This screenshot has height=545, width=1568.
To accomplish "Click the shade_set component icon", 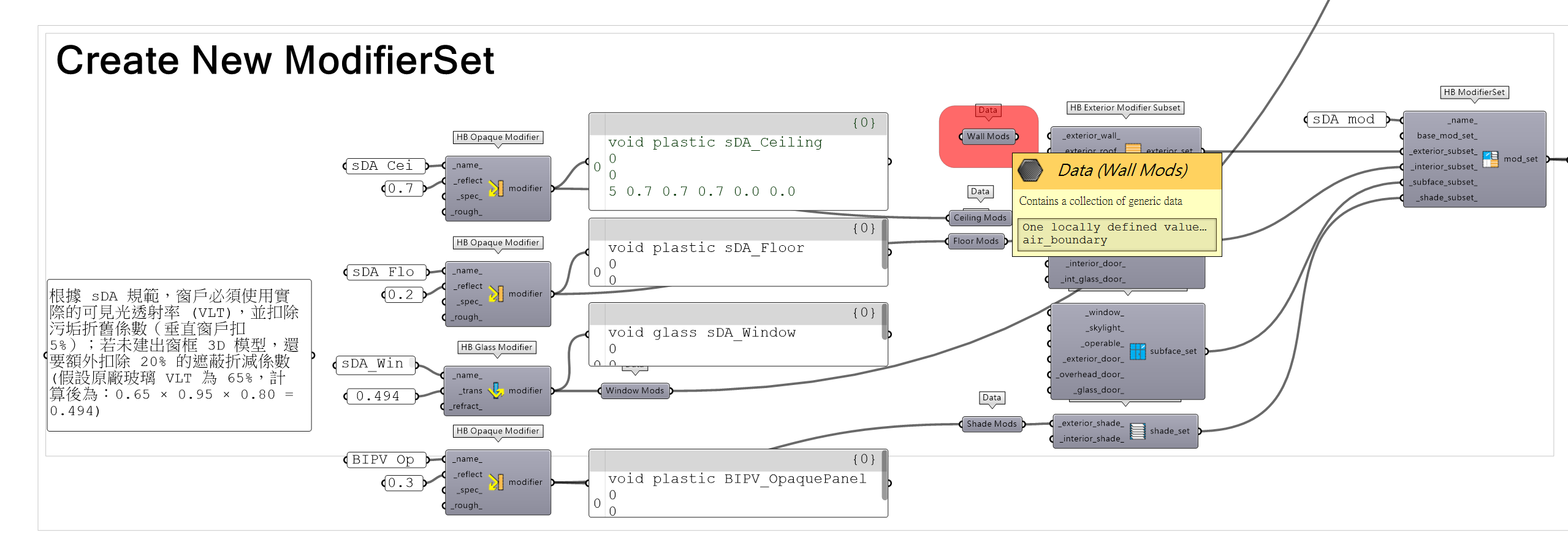I will (1138, 431).
